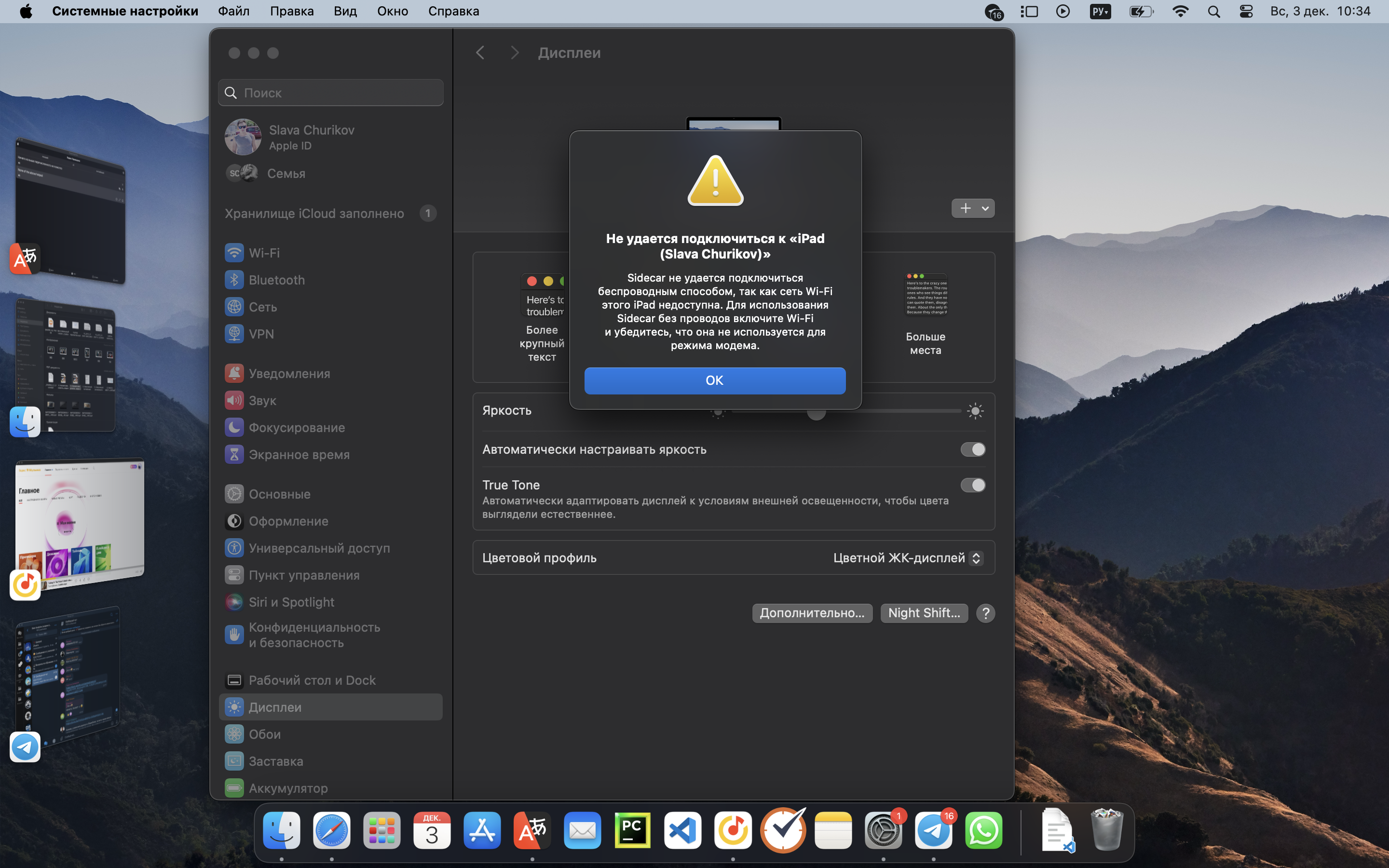Open Bluetooth settings in sidebar
The height and width of the screenshot is (868, 1389).
click(276, 280)
